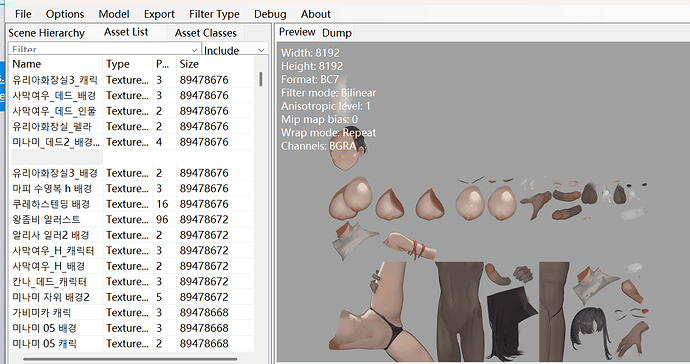Select the asset row 미나미_데드2_배경...
Image resolution: width=690 pixels, height=364 pixels.
pos(132,142)
